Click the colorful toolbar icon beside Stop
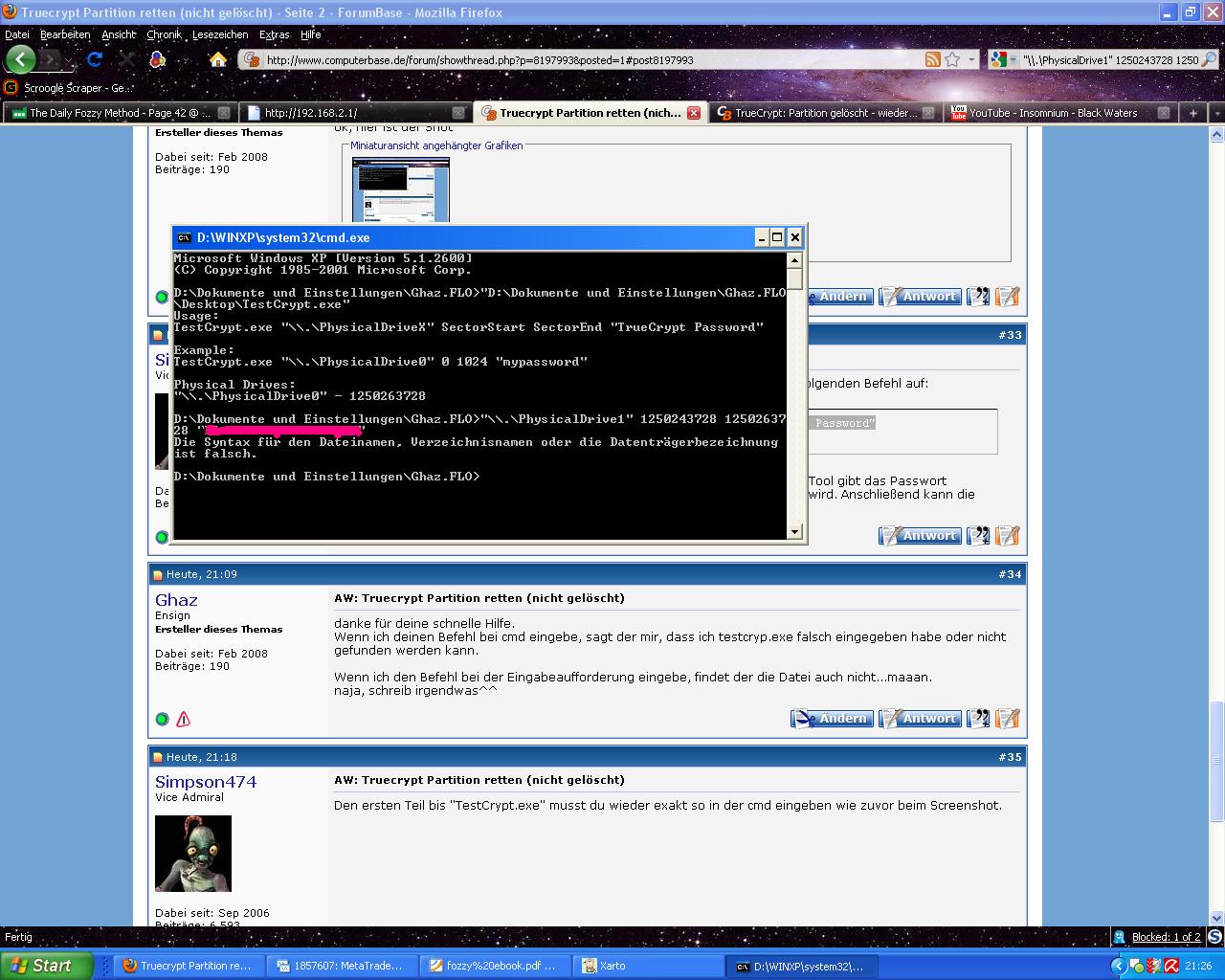The width and height of the screenshot is (1225, 980). point(158,59)
